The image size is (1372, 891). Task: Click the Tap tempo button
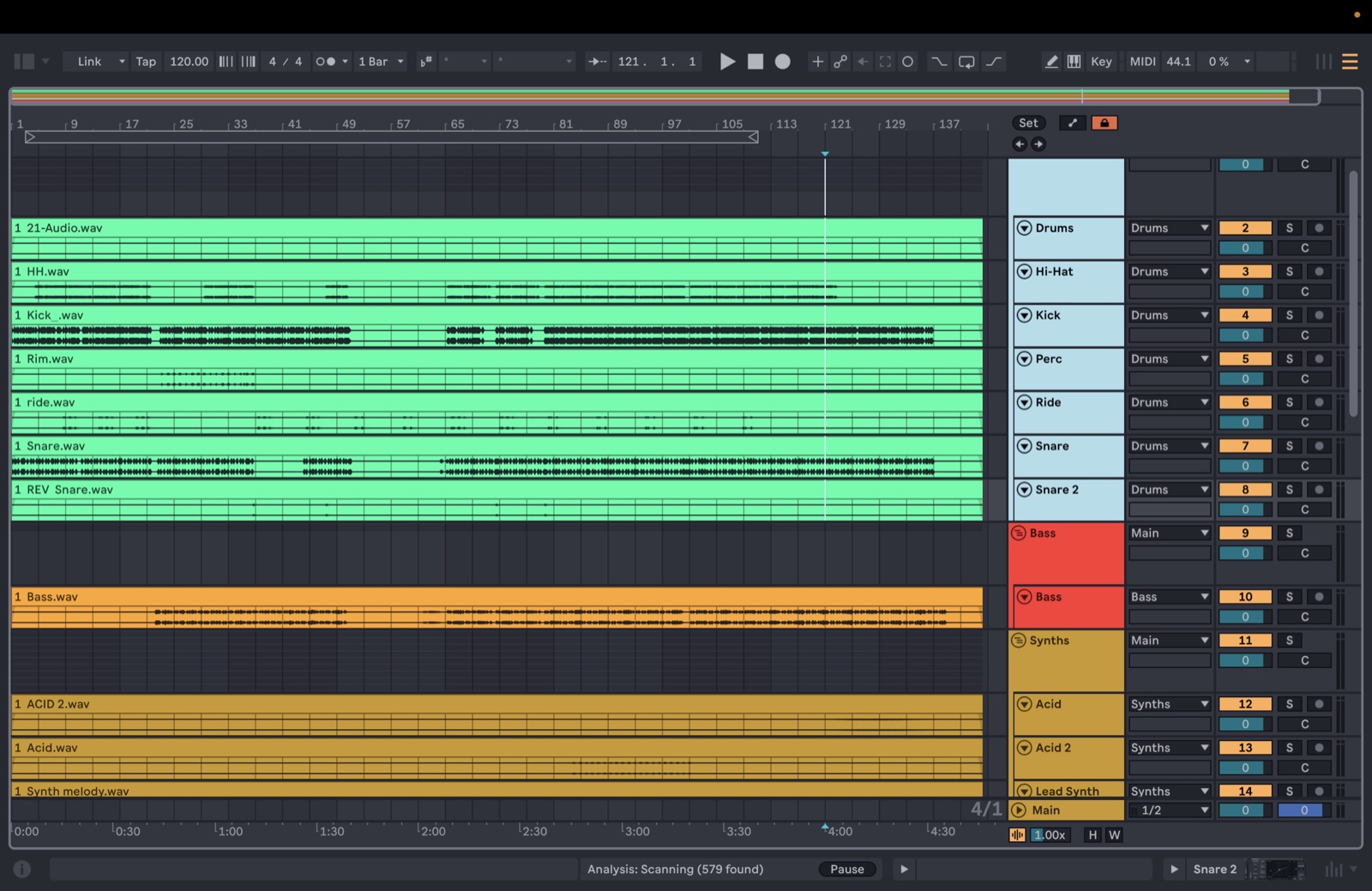tap(146, 61)
